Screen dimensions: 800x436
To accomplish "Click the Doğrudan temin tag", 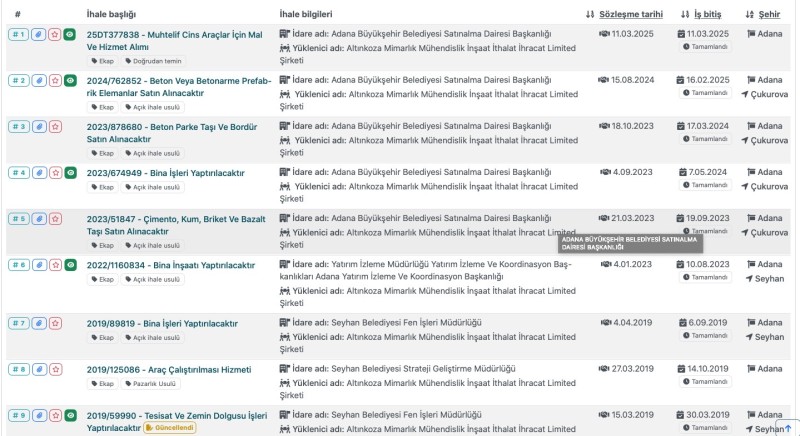I will pyautogui.click(x=153, y=61).
